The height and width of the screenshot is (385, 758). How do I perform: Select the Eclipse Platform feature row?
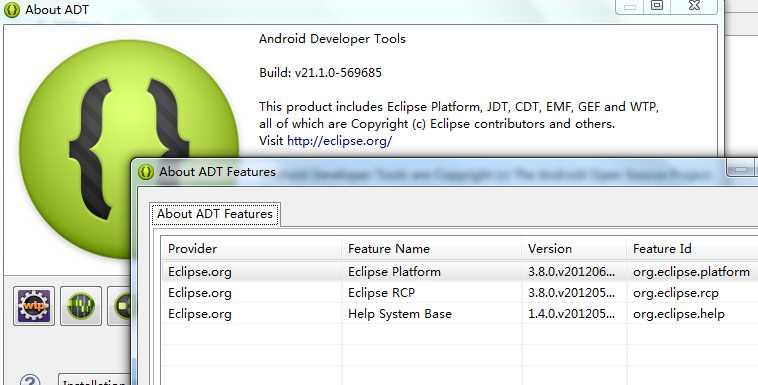point(460,271)
